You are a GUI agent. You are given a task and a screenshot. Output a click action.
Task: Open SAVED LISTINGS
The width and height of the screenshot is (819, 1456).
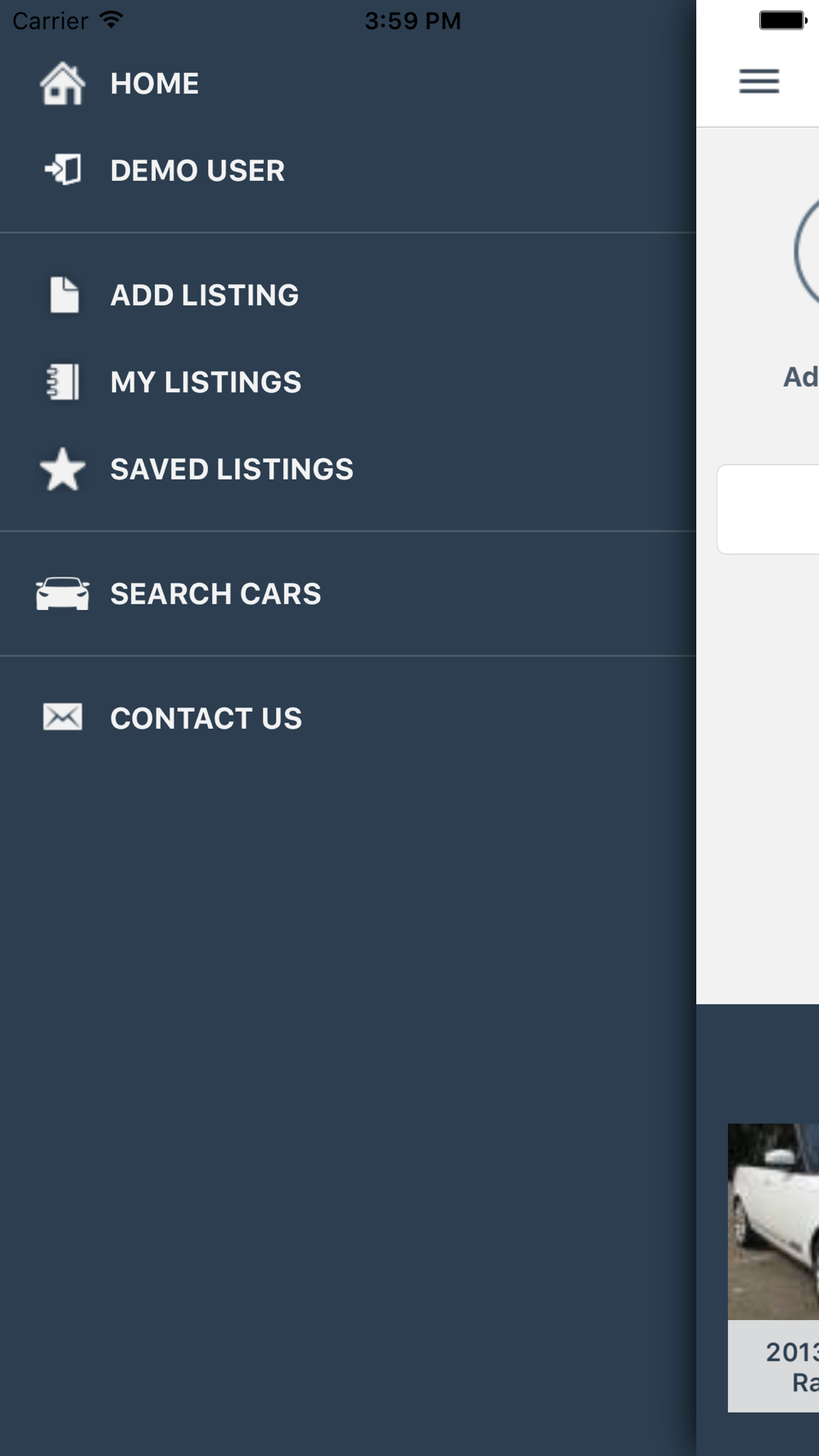coord(348,469)
